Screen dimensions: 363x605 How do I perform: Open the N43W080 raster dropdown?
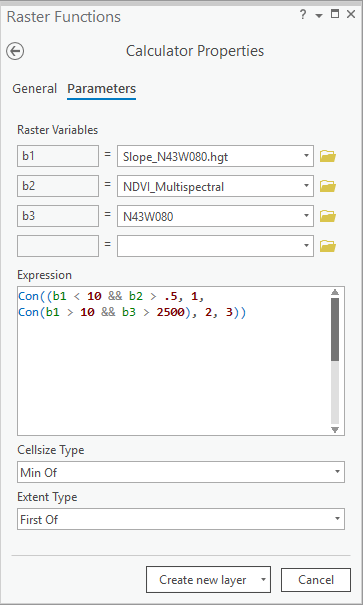215,216
